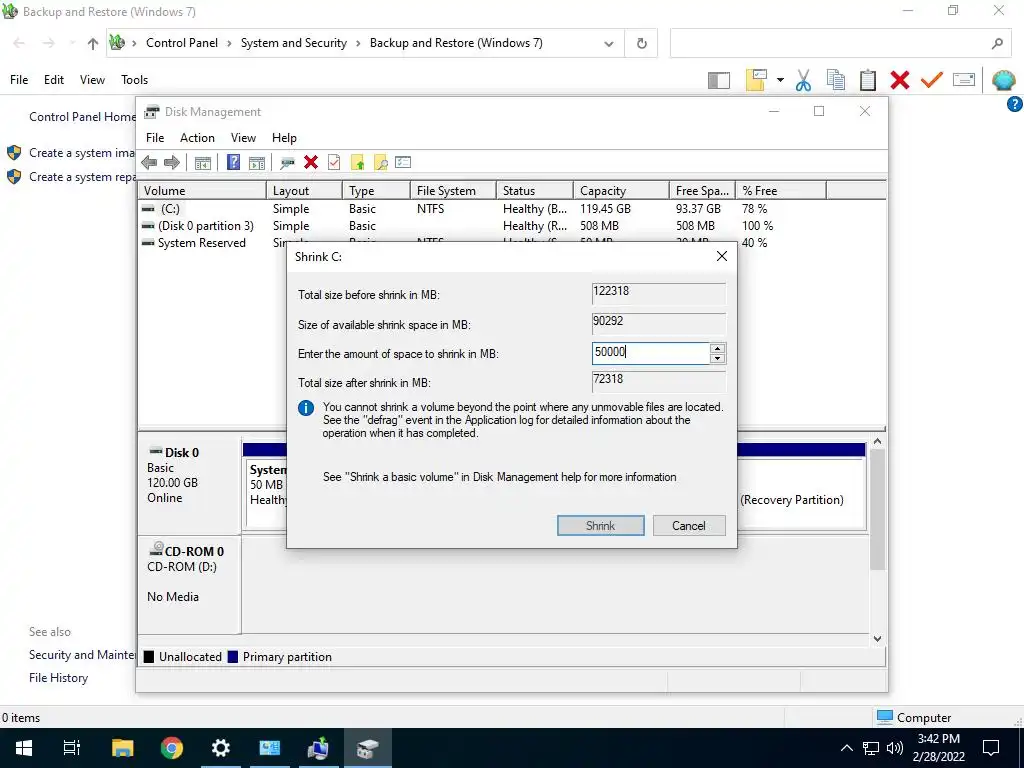Open File History link under See also
The image size is (1024, 768).
click(58, 678)
